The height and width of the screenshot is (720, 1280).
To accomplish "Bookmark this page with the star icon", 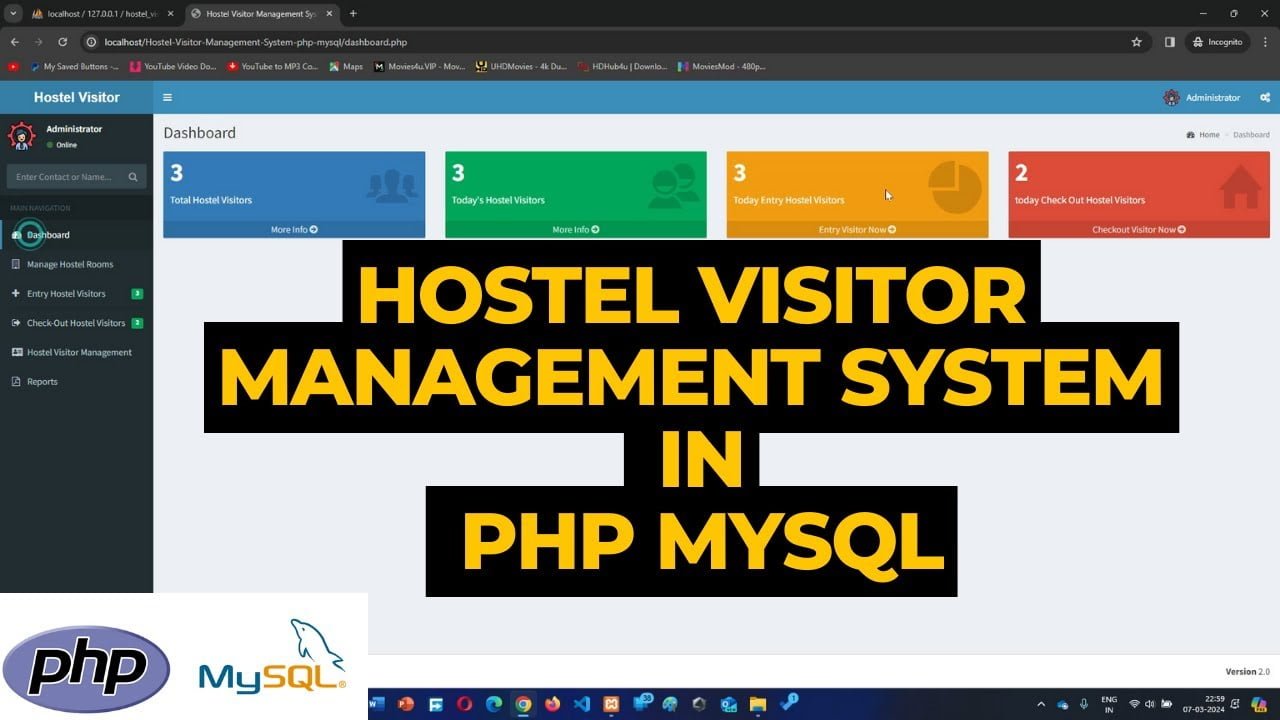I will click(1136, 42).
